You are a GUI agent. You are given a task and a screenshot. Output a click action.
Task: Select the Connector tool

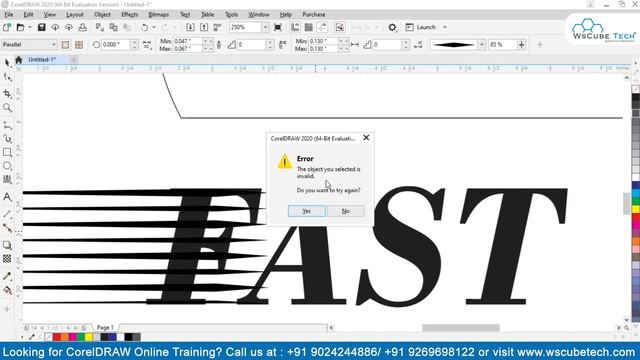(7, 228)
